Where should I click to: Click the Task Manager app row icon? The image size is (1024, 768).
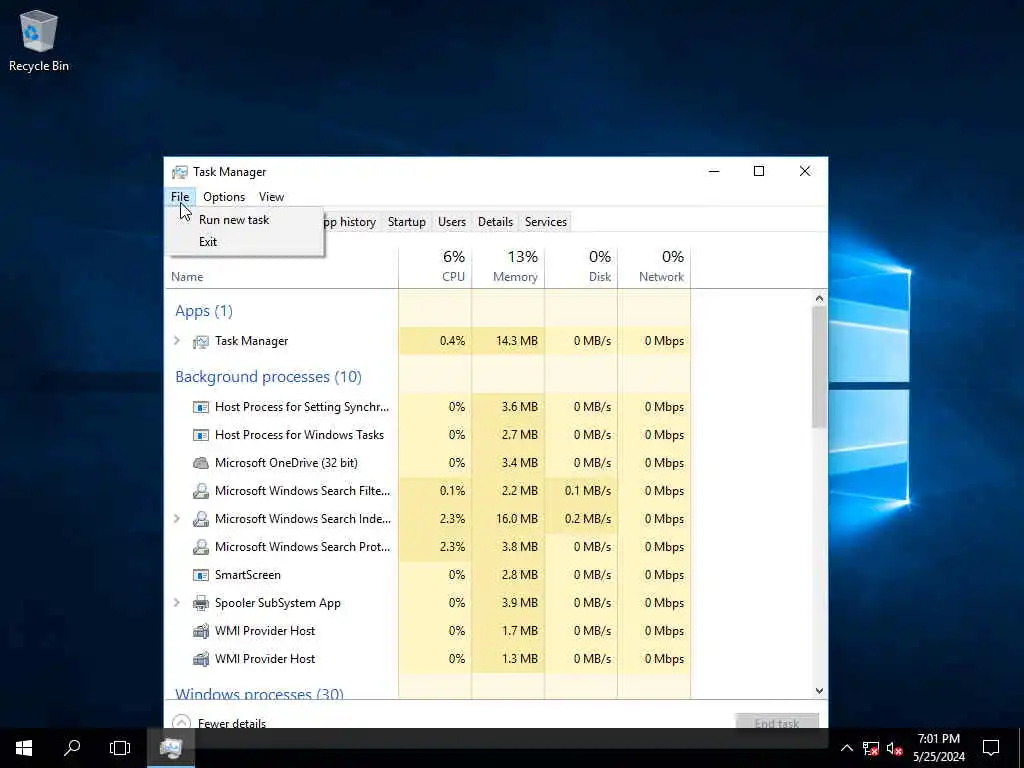pyautogui.click(x=200, y=341)
